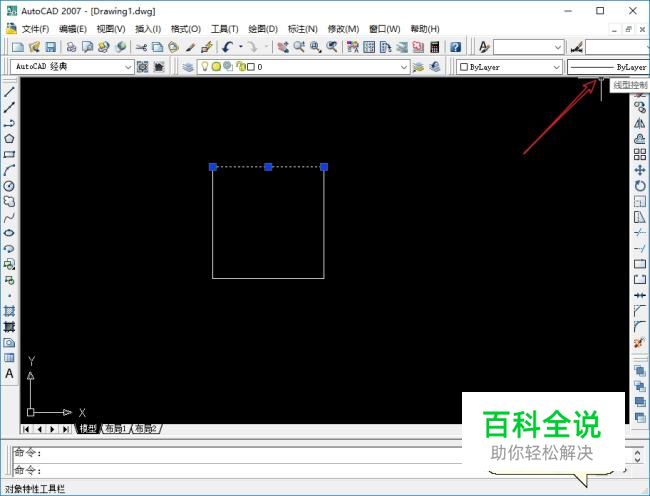
Task: Select the Polyline tool
Action: tap(9, 123)
